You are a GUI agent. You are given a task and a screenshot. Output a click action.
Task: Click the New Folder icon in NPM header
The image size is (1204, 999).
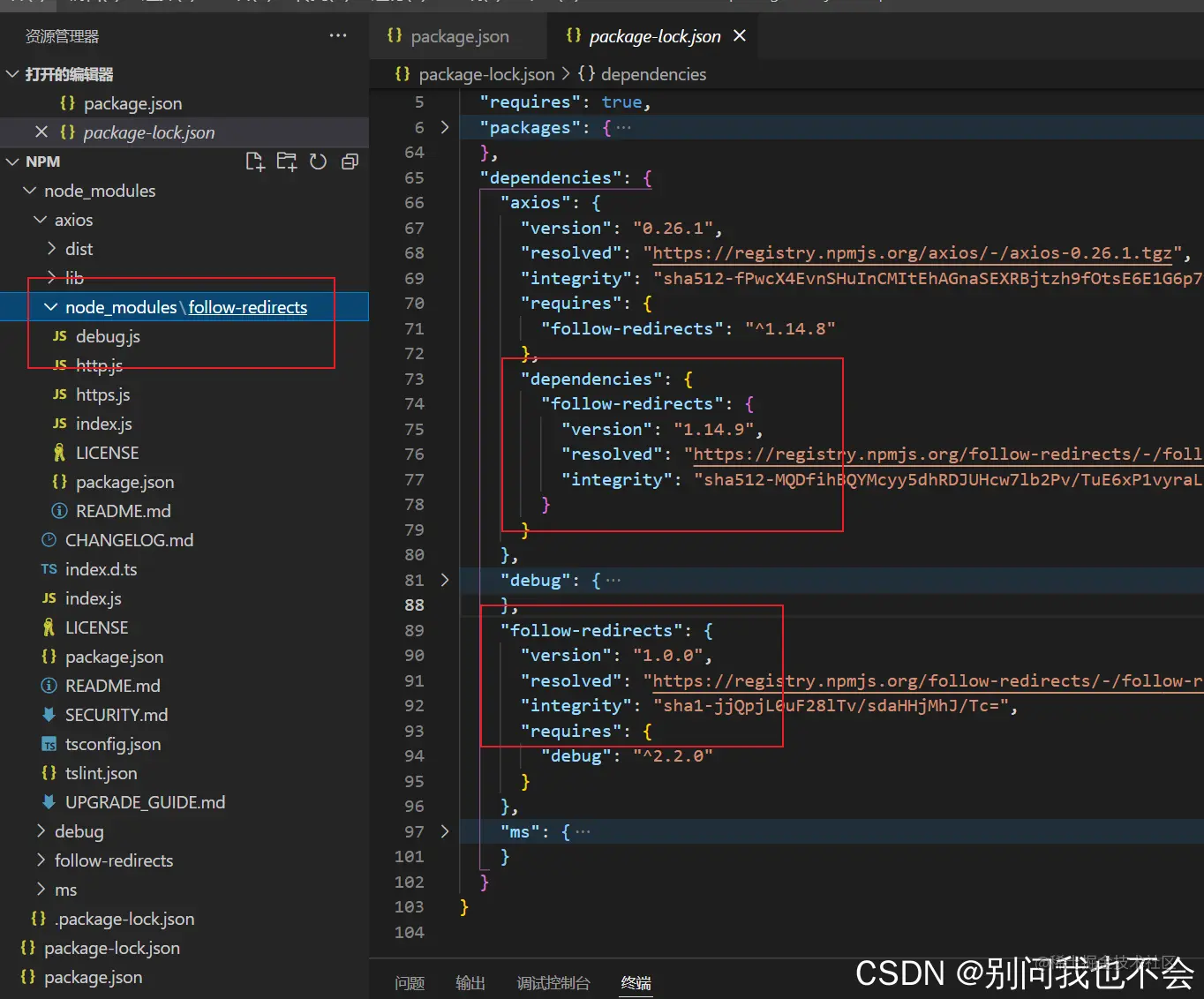(287, 161)
